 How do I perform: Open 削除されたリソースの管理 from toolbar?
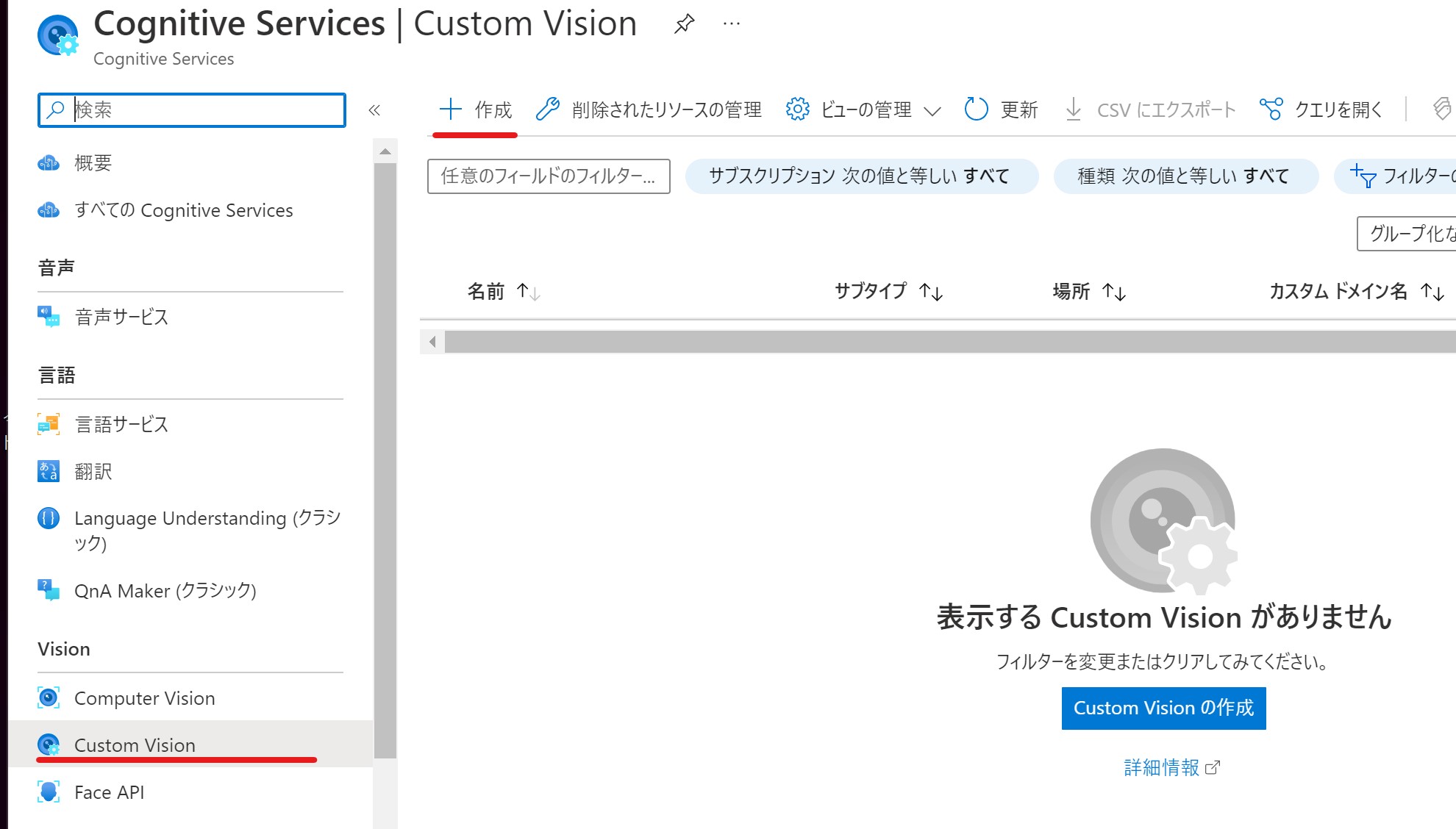point(649,110)
